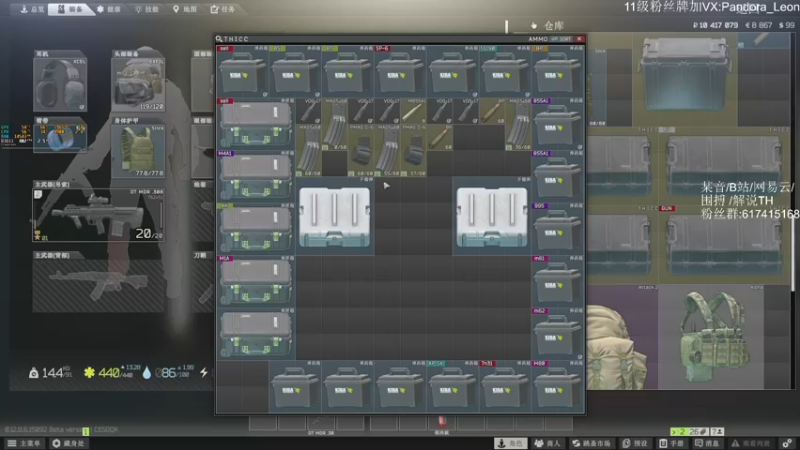The height and width of the screenshot is (450, 800).
Task: Select the magazine showing 0/60
Action: (335, 124)
